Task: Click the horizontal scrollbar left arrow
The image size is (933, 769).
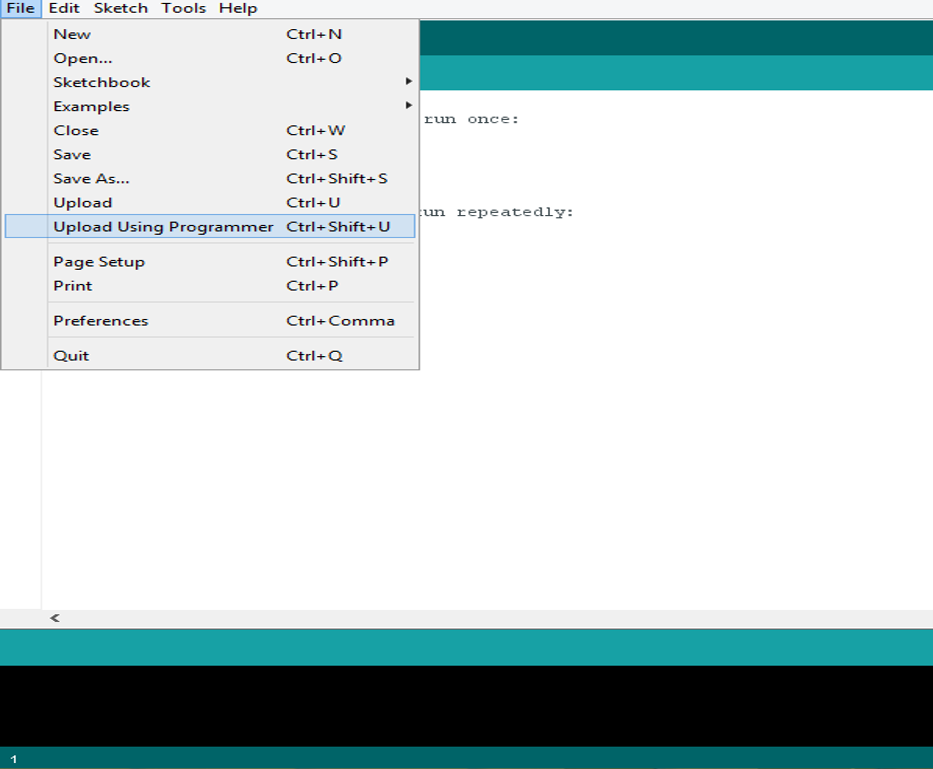Action: (x=55, y=618)
